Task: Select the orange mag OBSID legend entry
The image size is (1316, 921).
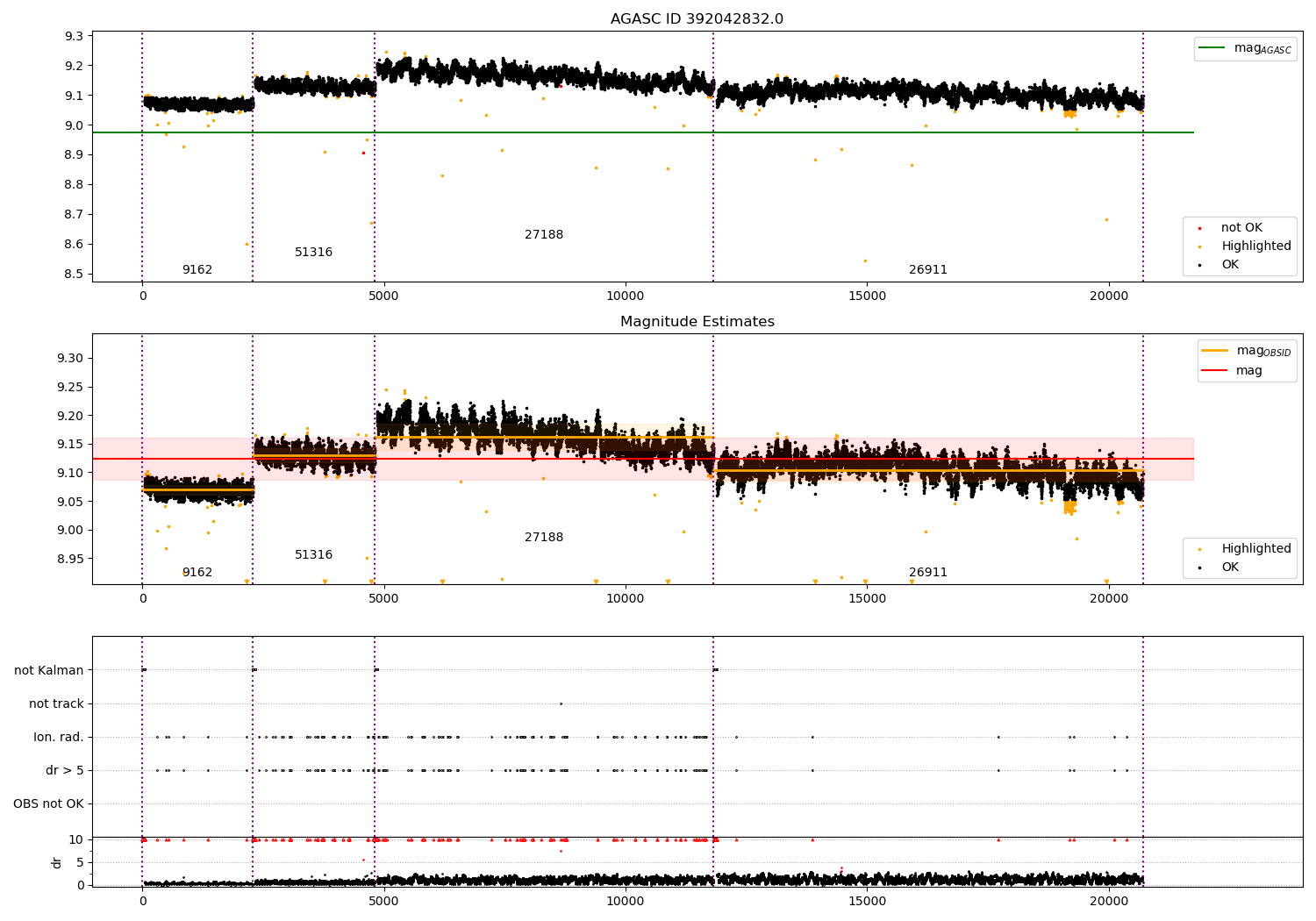Action: tap(1246, 351)
